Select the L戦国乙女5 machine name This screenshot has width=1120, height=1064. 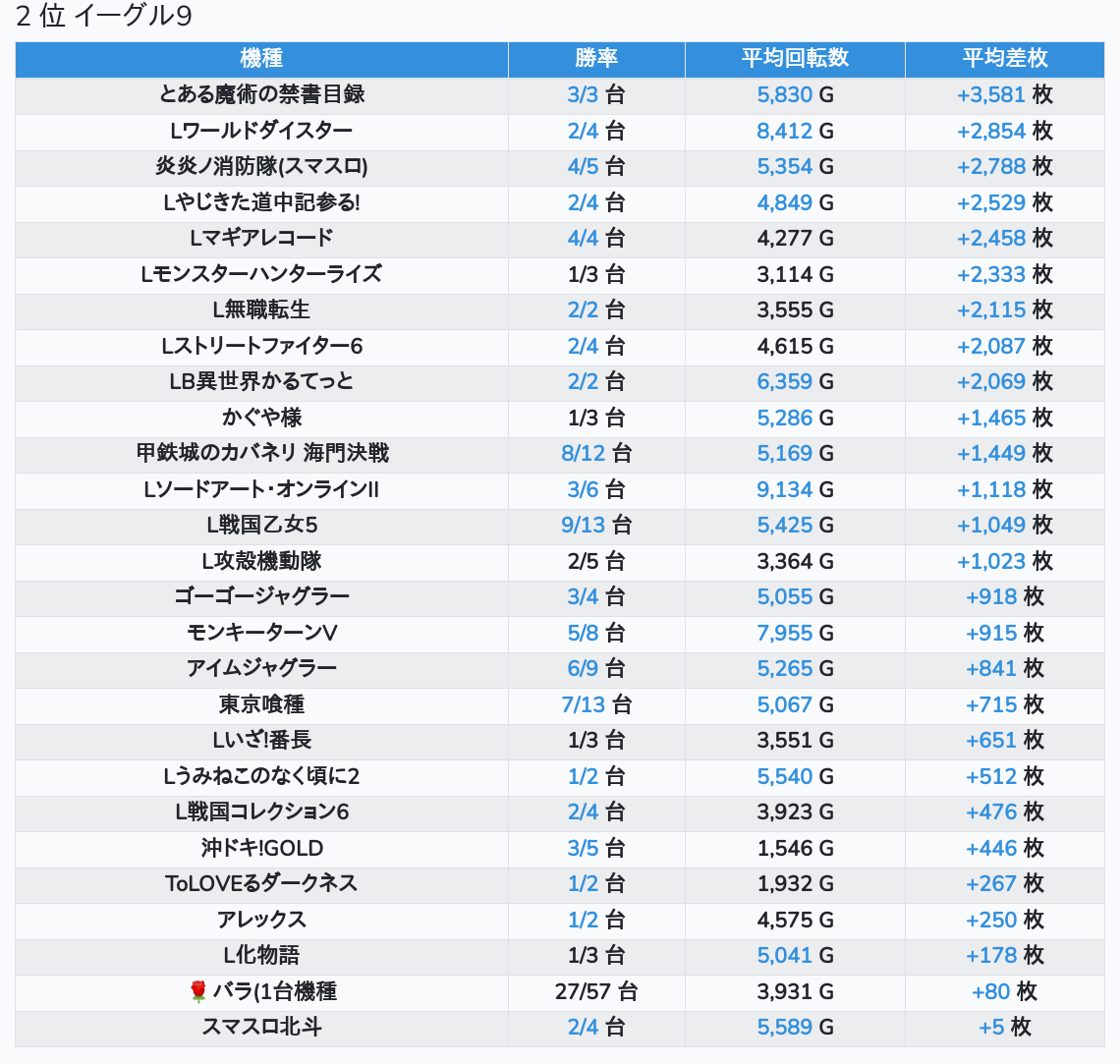click(261, 526)
